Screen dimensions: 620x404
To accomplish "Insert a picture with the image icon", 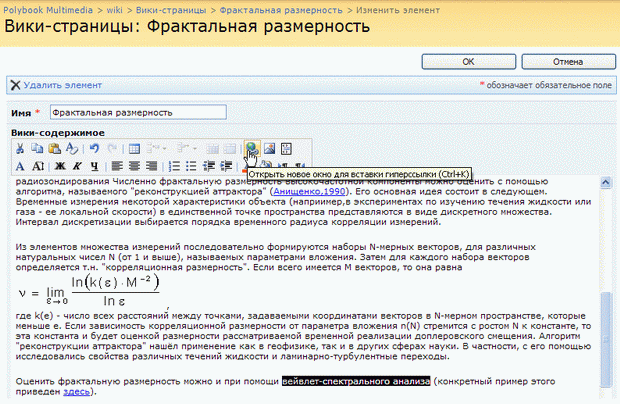I will 269,149.
